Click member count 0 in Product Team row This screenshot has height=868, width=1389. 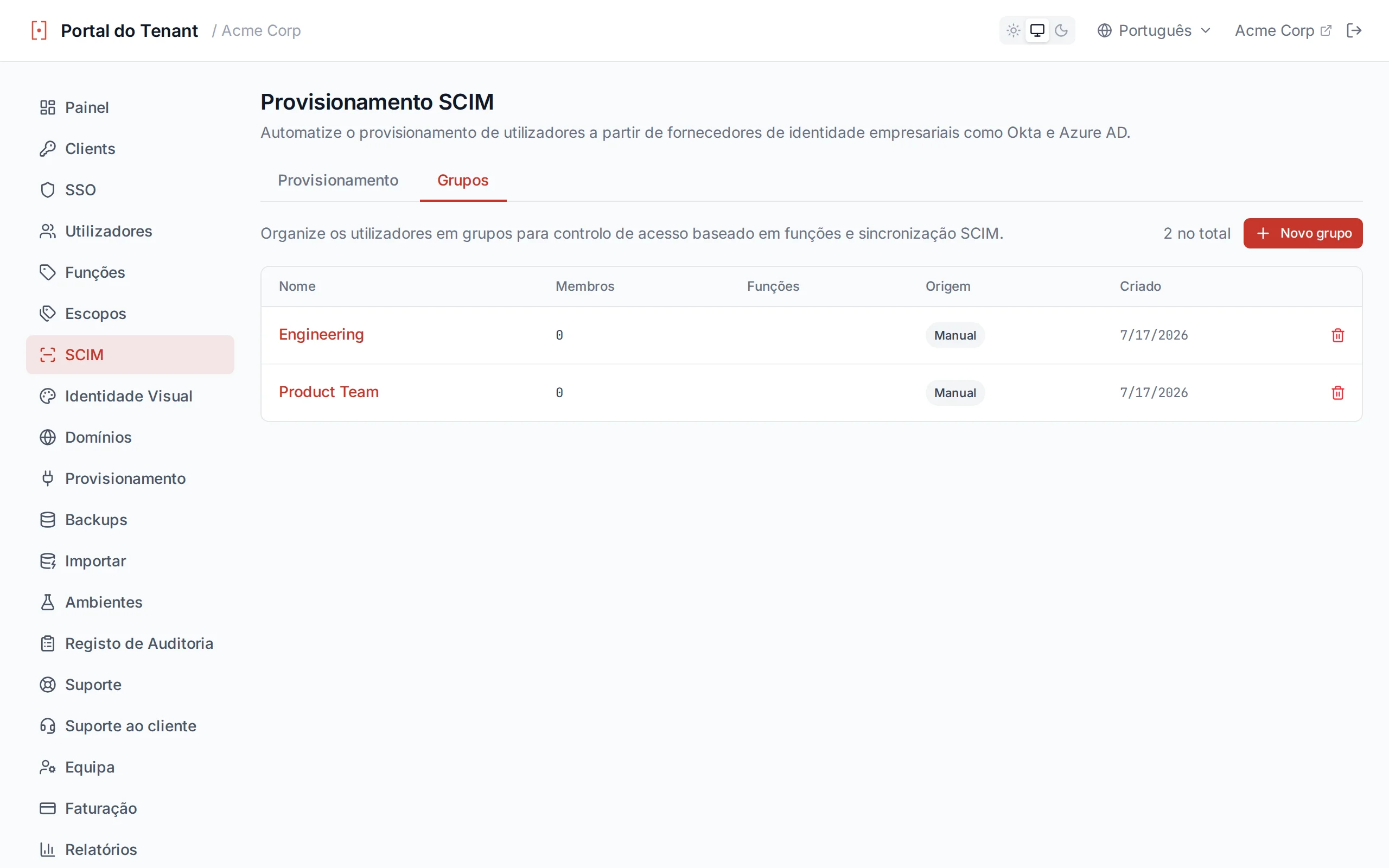(x=559, y=393)
